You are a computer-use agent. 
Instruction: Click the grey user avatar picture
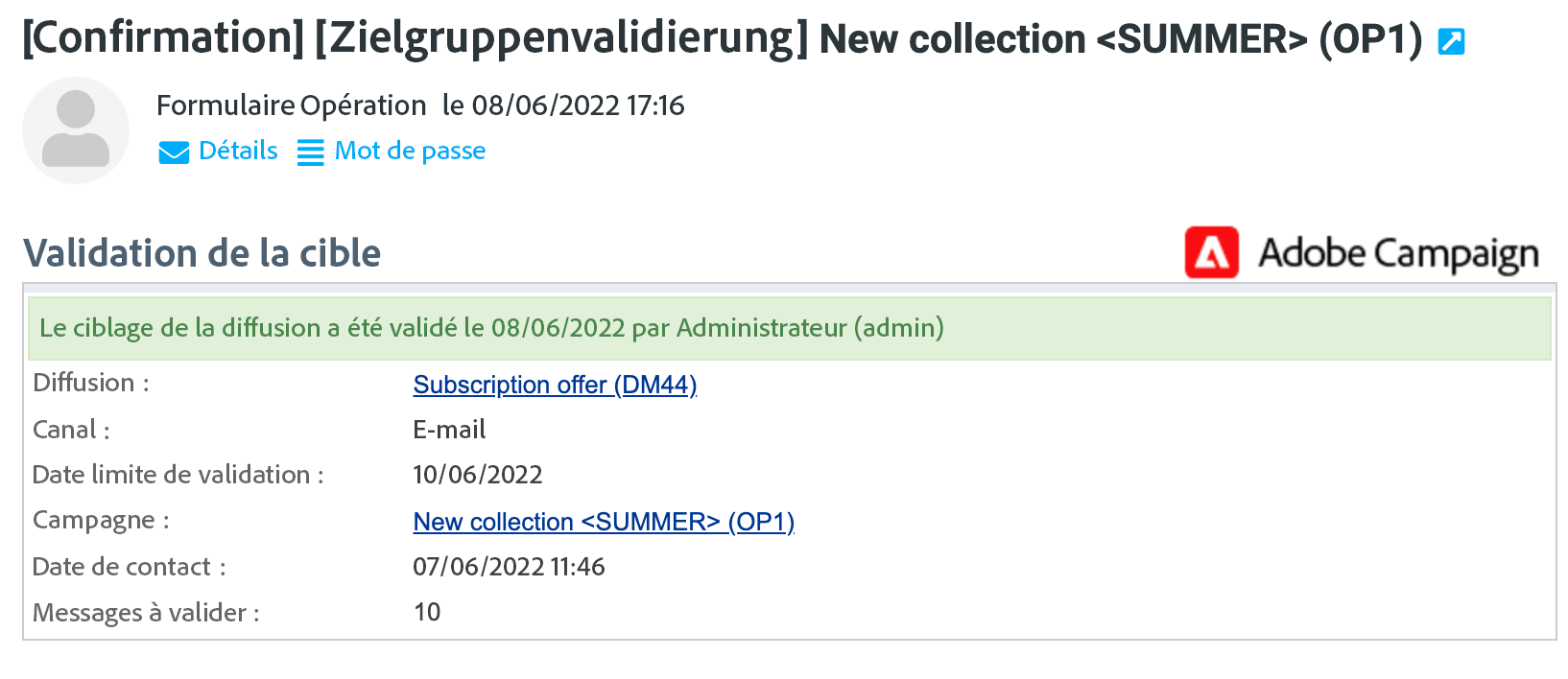click(x=76, y=130)
